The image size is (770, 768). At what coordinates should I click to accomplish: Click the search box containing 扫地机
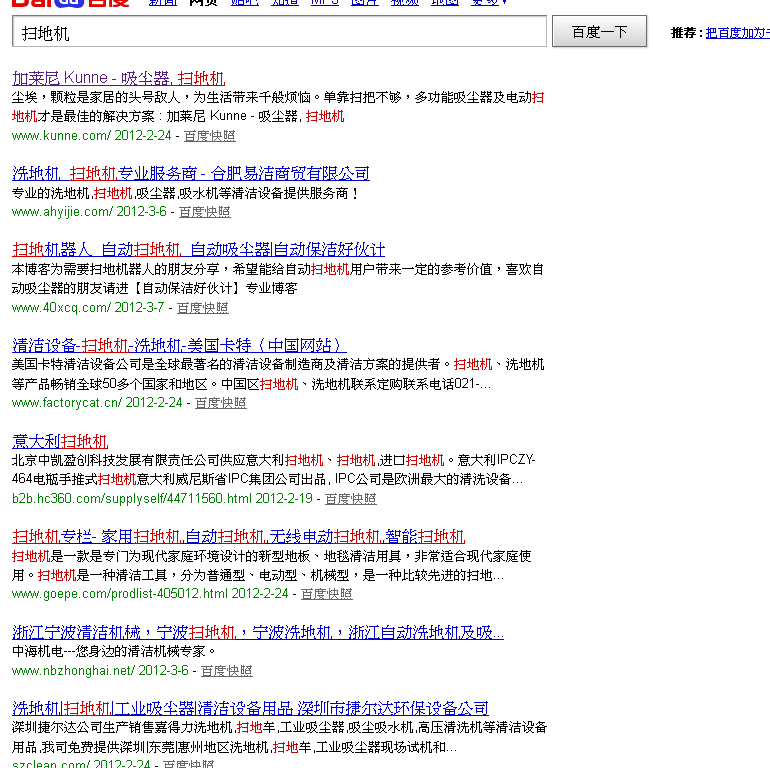[279, 31]
